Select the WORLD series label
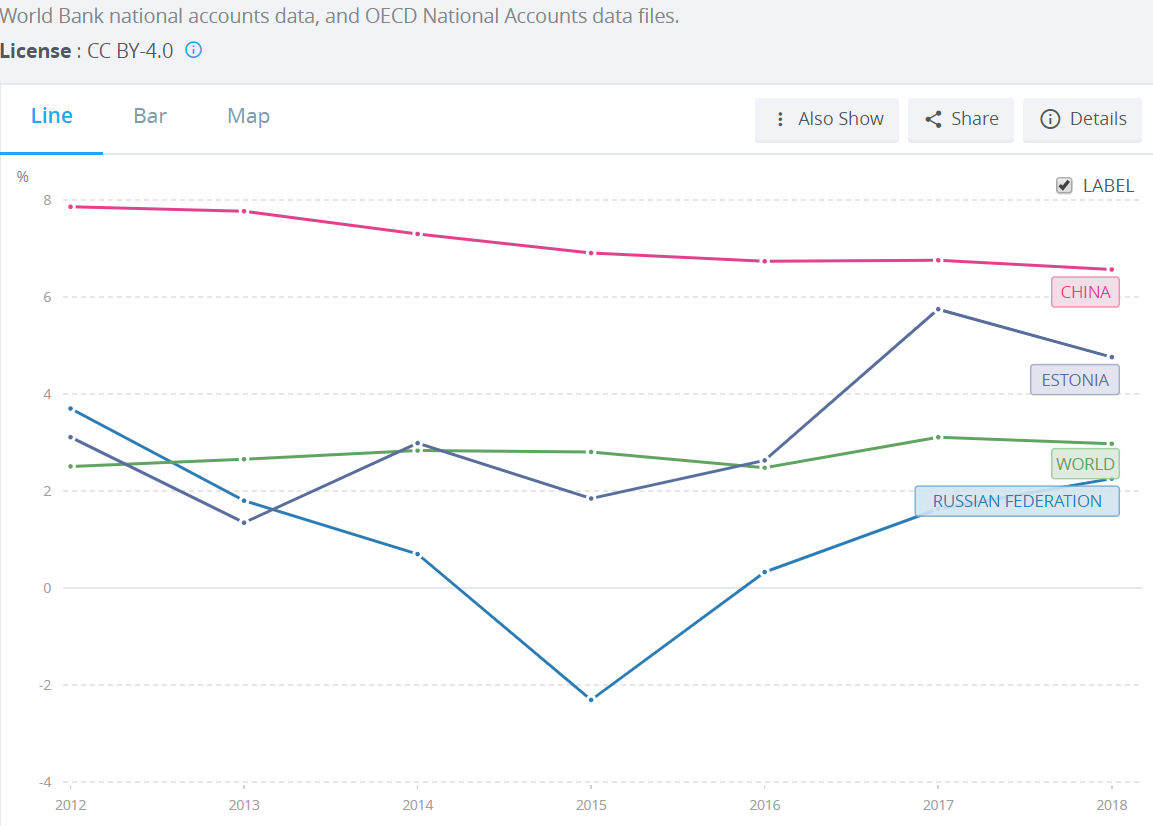 coord(1085,464)
